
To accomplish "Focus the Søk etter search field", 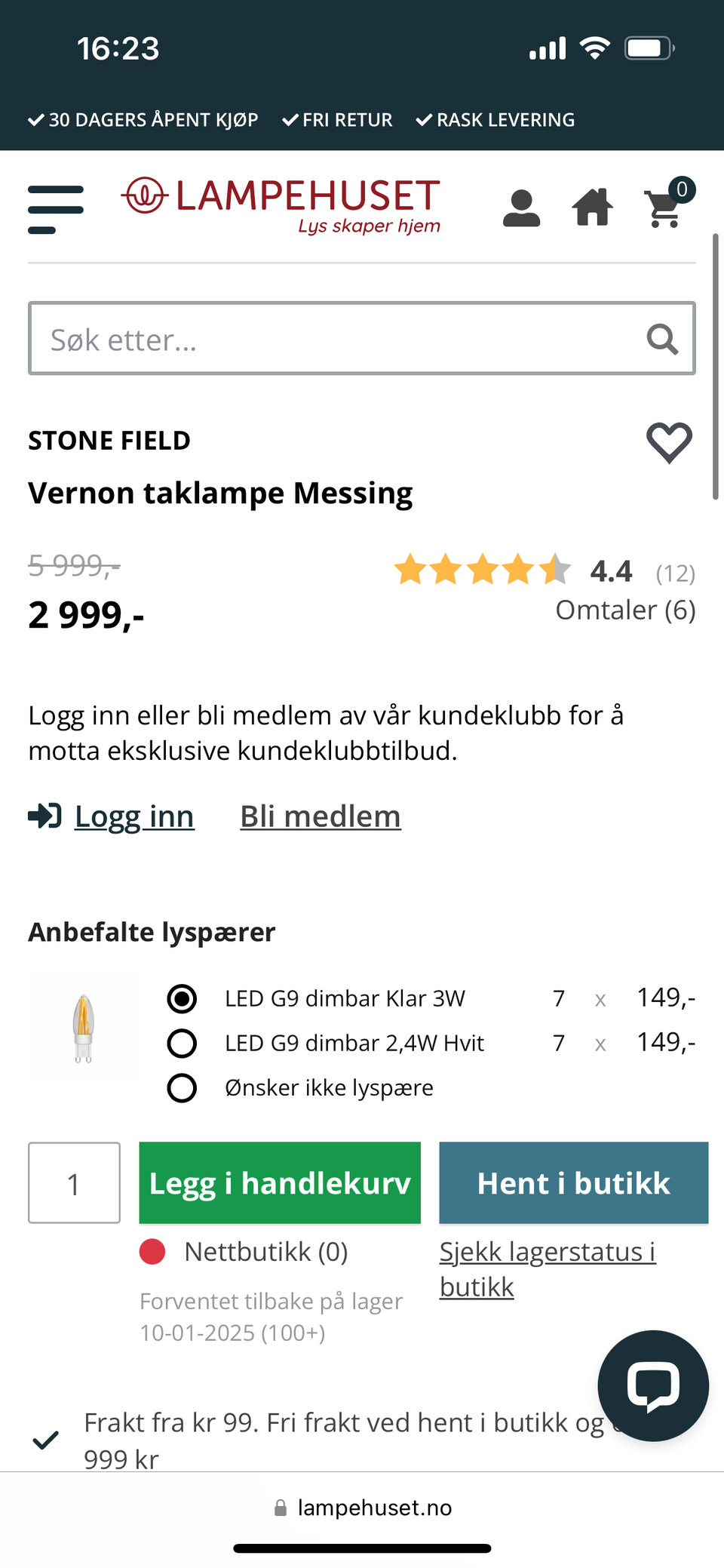I will (x=362, y=339).
